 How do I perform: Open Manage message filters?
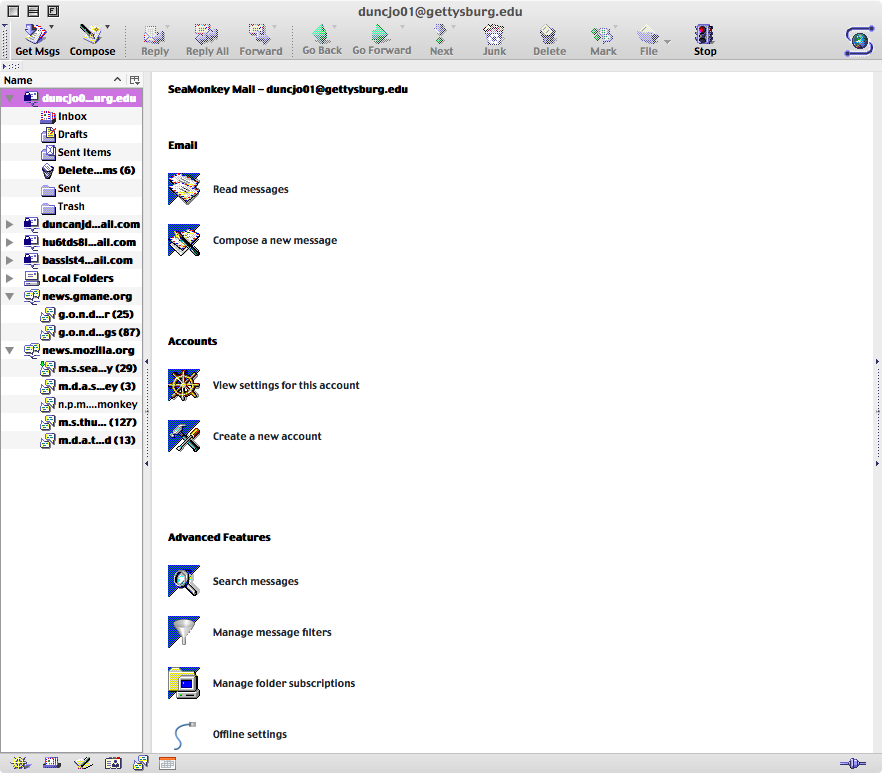pos(271,632)
